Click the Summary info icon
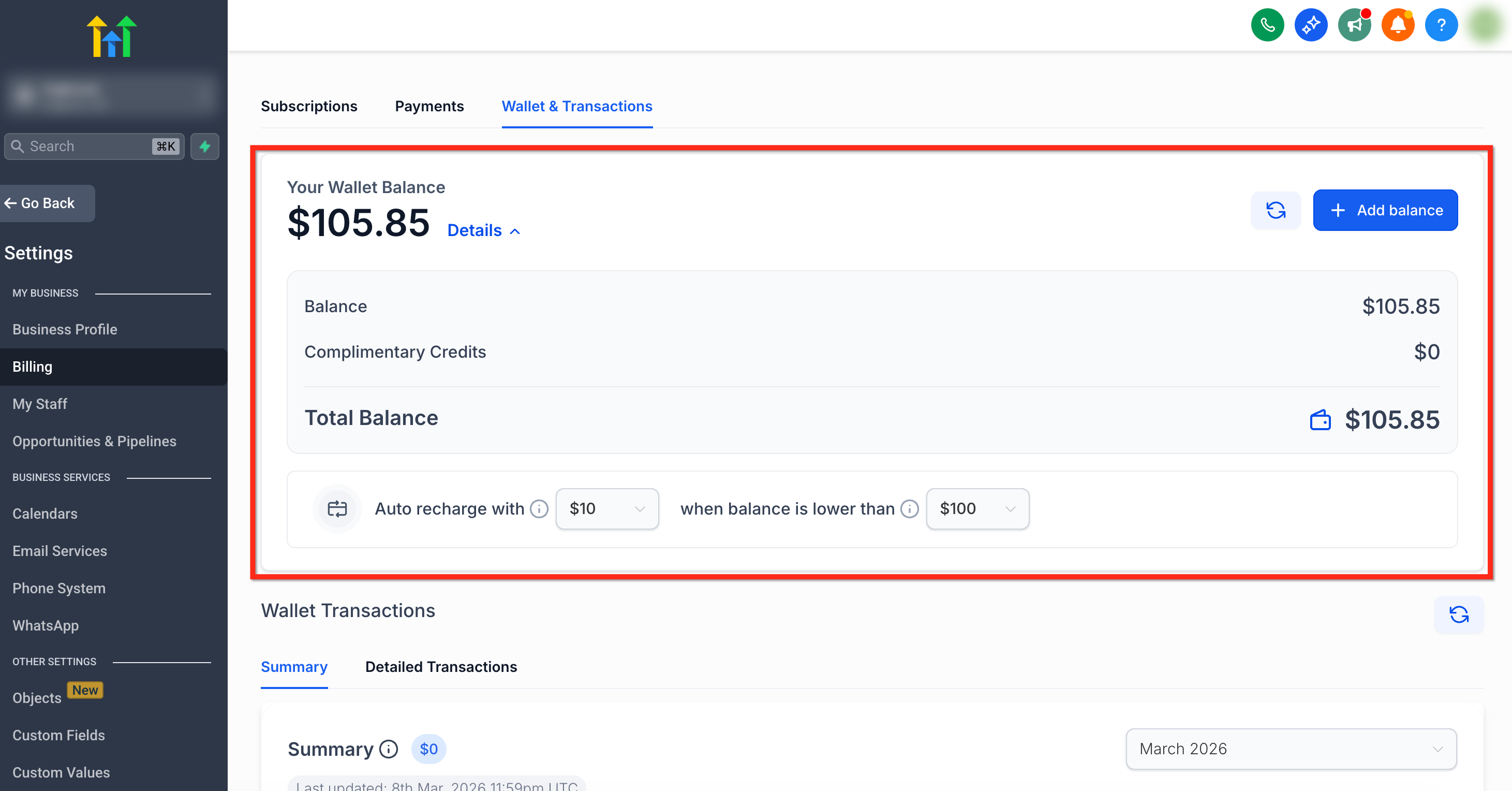The image size is (1512, 791). click(389, 749)
